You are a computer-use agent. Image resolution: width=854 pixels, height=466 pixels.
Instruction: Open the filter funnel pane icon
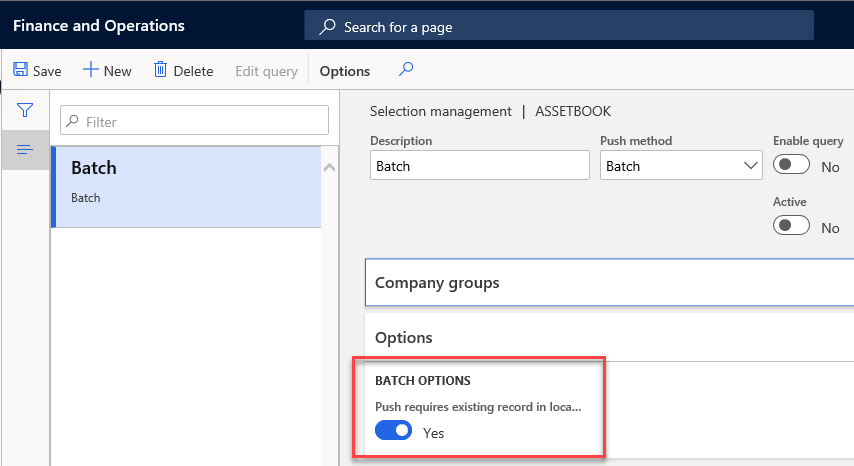(25, 110)
